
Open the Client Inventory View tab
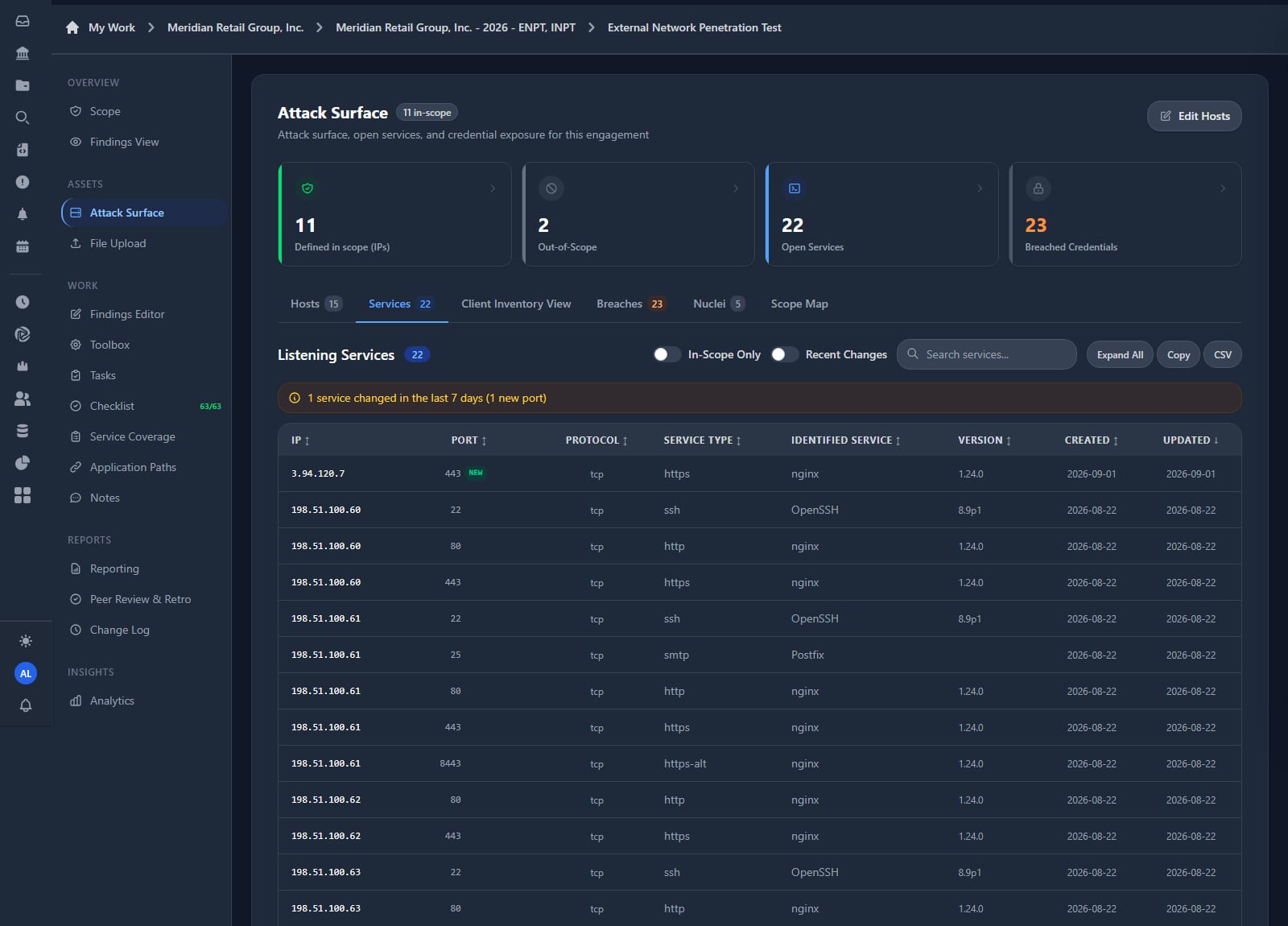click(x=516, y=304)
